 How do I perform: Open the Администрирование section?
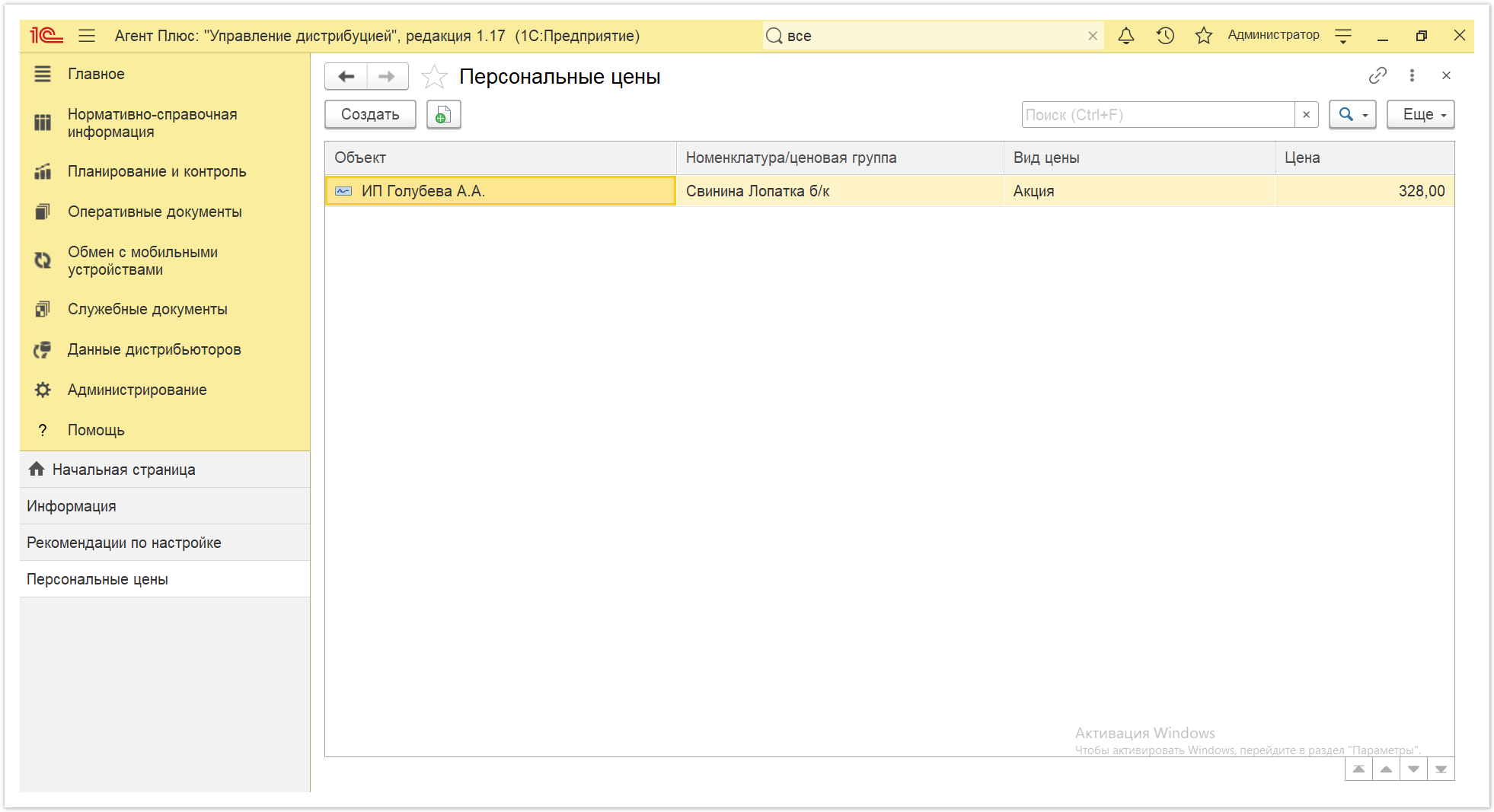pos(164,390)
